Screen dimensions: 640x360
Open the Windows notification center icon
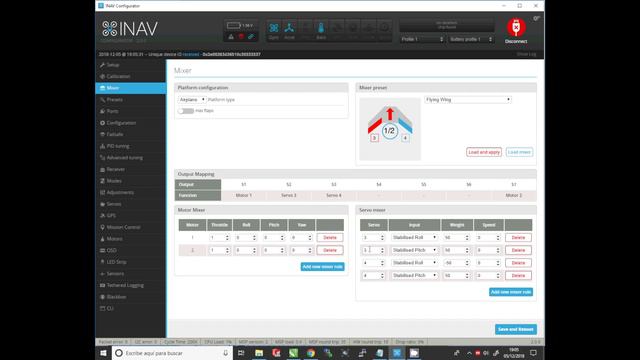(x=533, y=353)
